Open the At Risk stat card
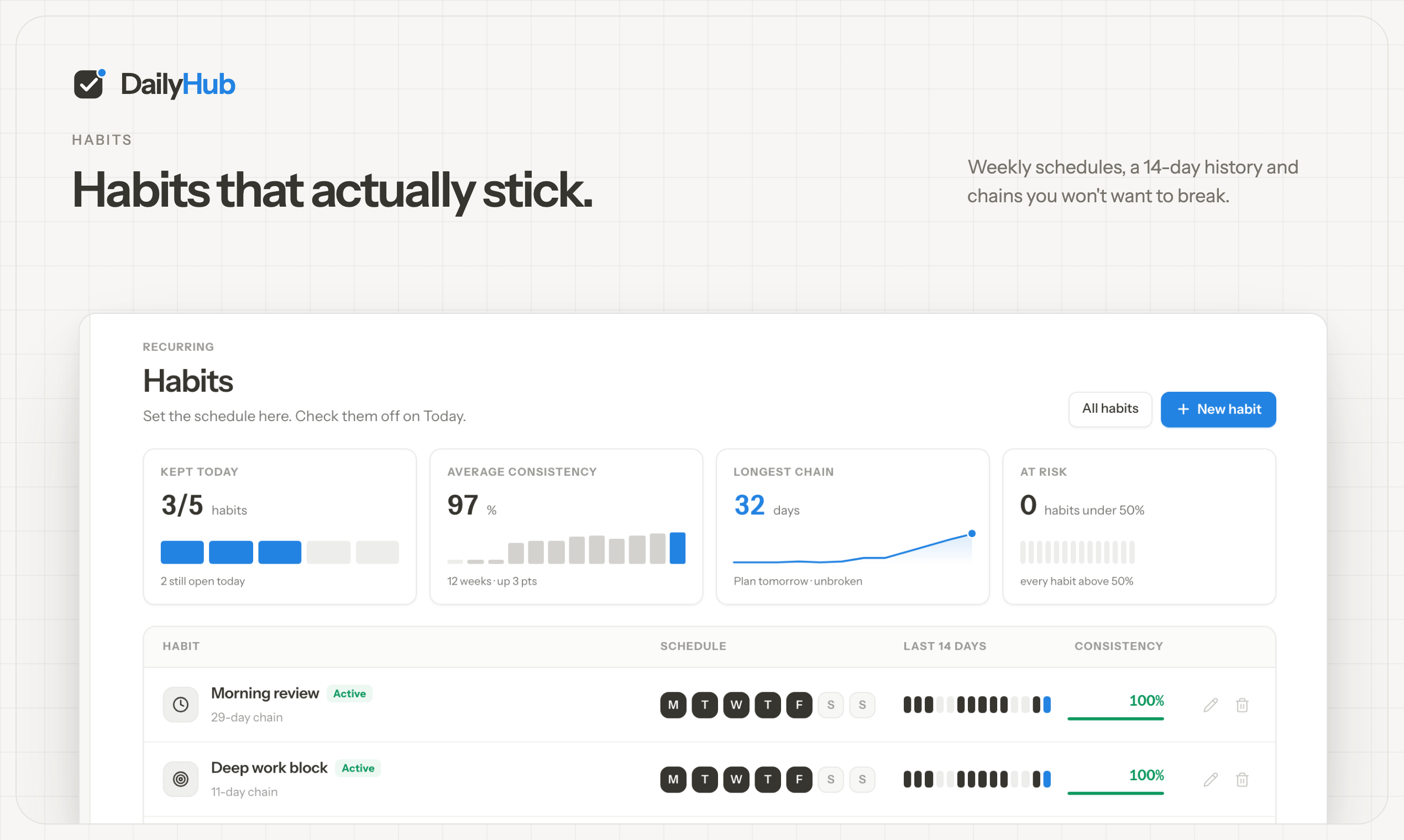The image size is (1404, 840). [1139, 527]
